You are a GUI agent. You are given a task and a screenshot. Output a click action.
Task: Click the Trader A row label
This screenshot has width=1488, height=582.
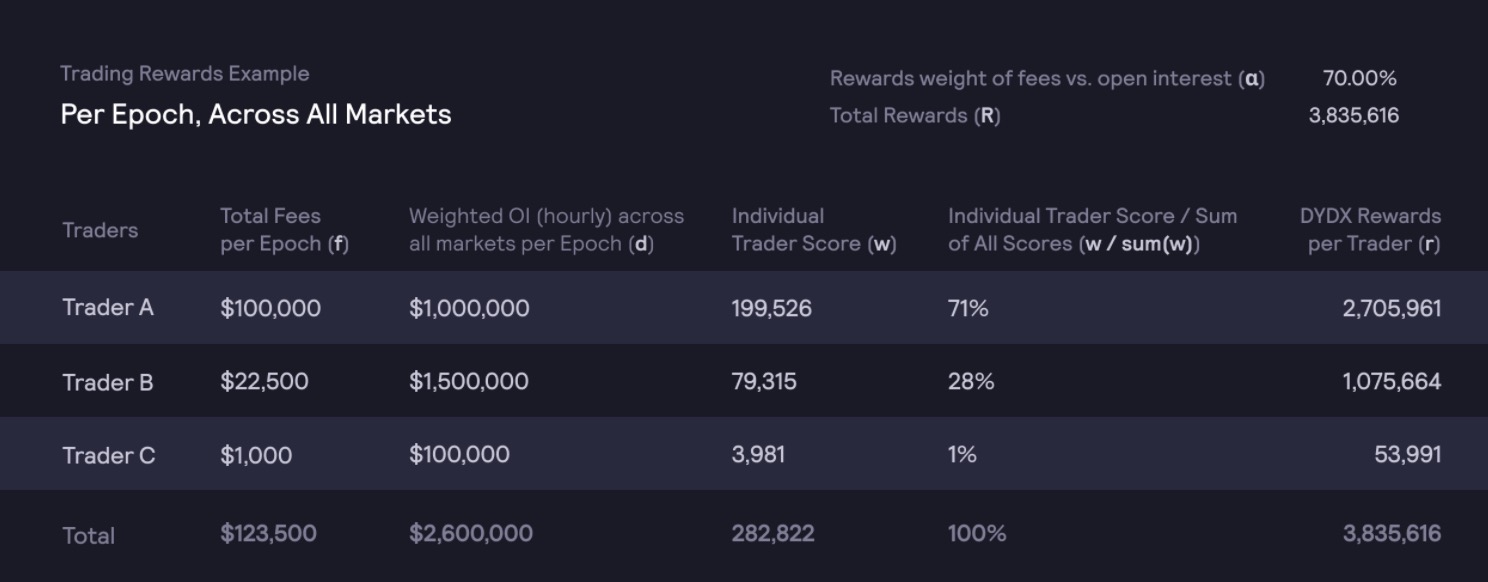[x=108, y=308]
